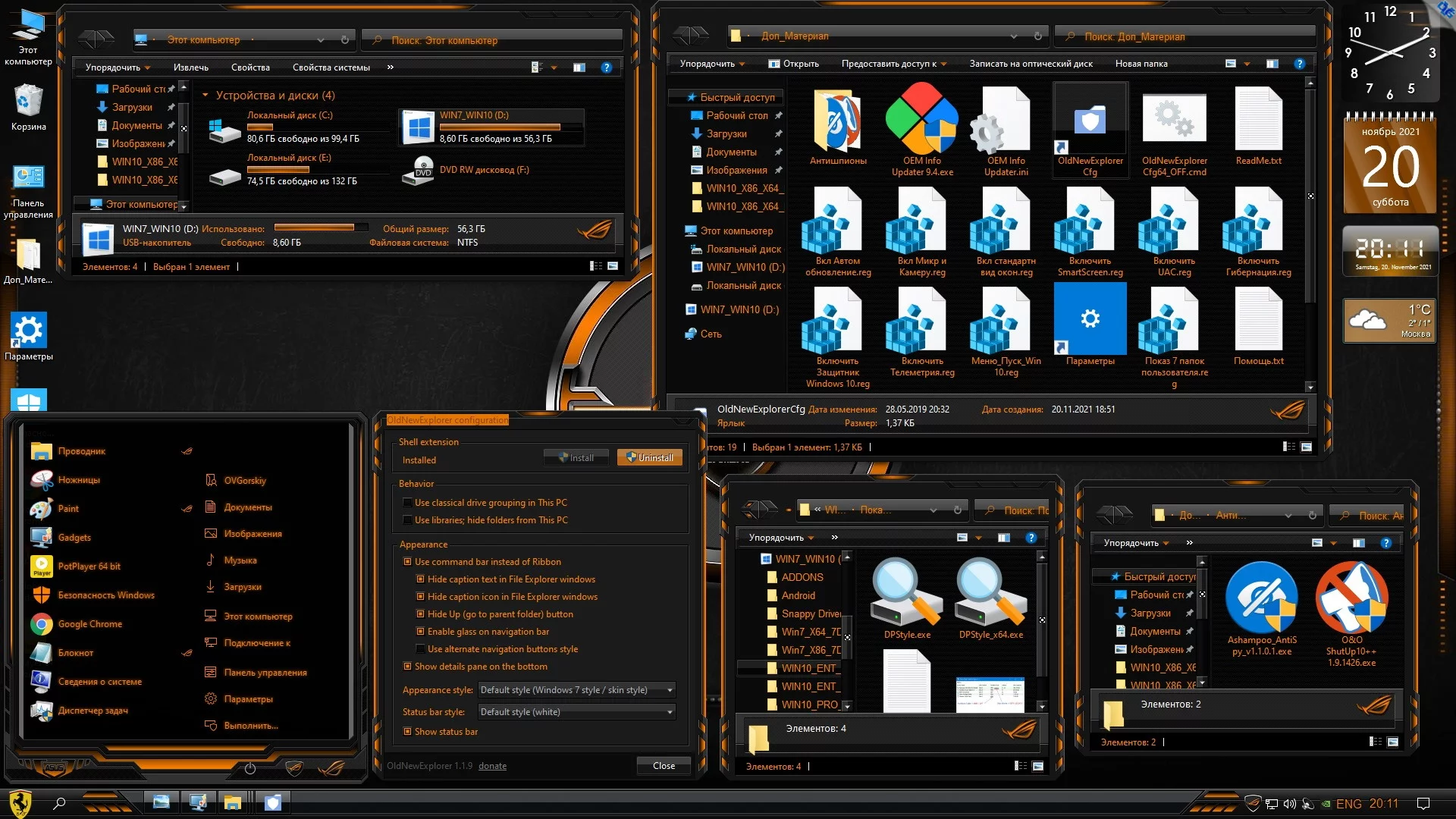Screen dimensions: 1456x819
Task: Enable classical drive grouping in This PC
Action: coord(408,503)
